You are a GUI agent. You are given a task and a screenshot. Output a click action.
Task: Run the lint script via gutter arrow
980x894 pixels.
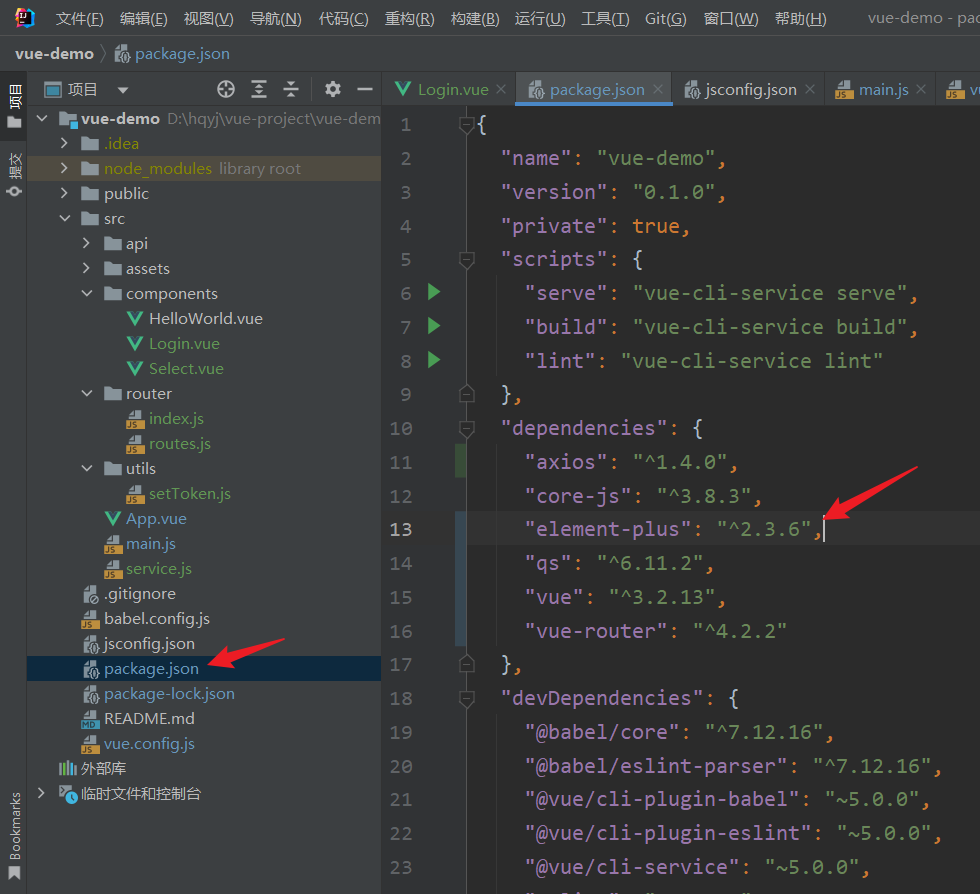click(x=433, y=359)
